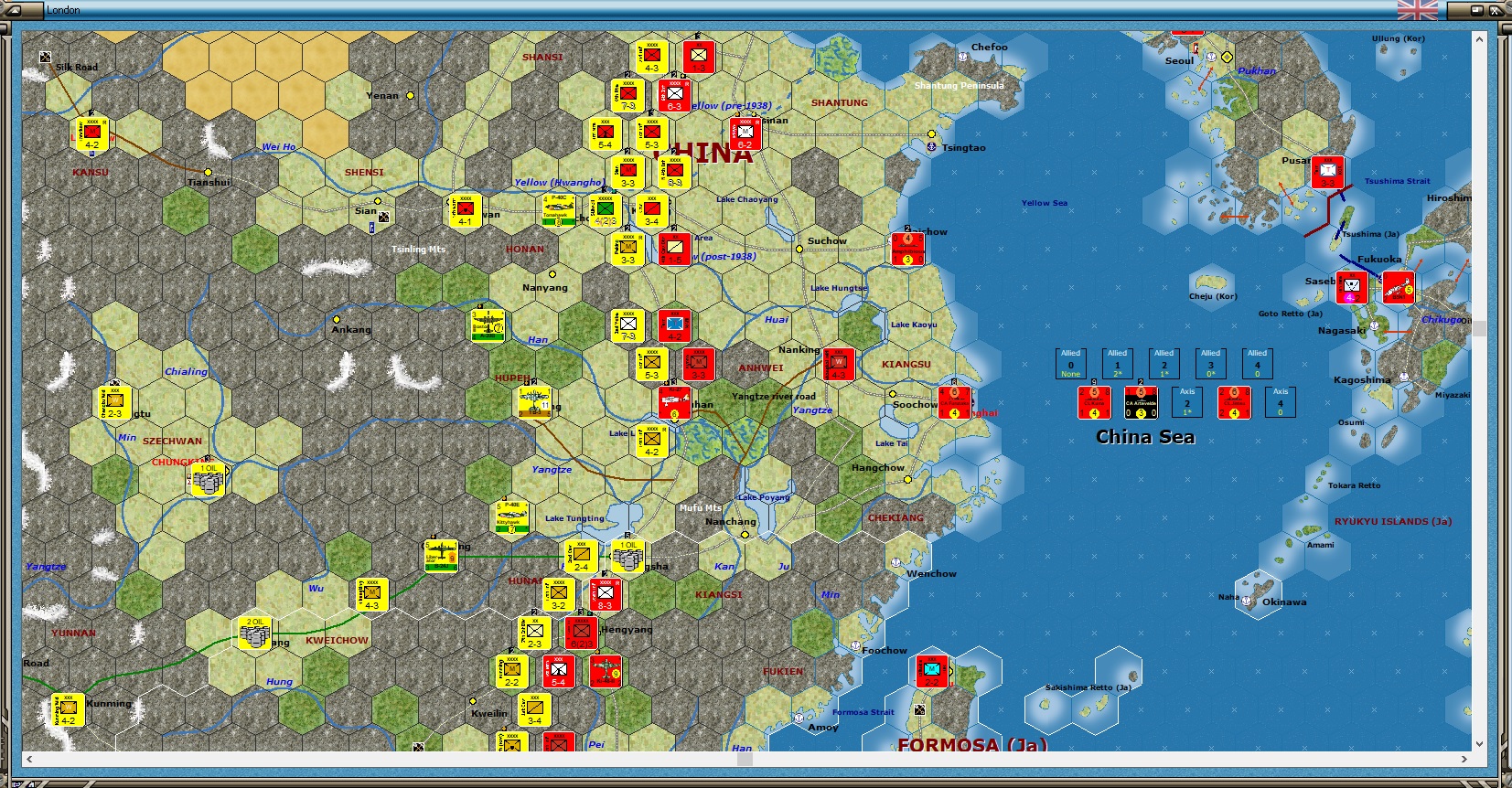Select the 1 OIL counter at Changsha
The image size is (1512, 788).
click(x=628, y=556)
